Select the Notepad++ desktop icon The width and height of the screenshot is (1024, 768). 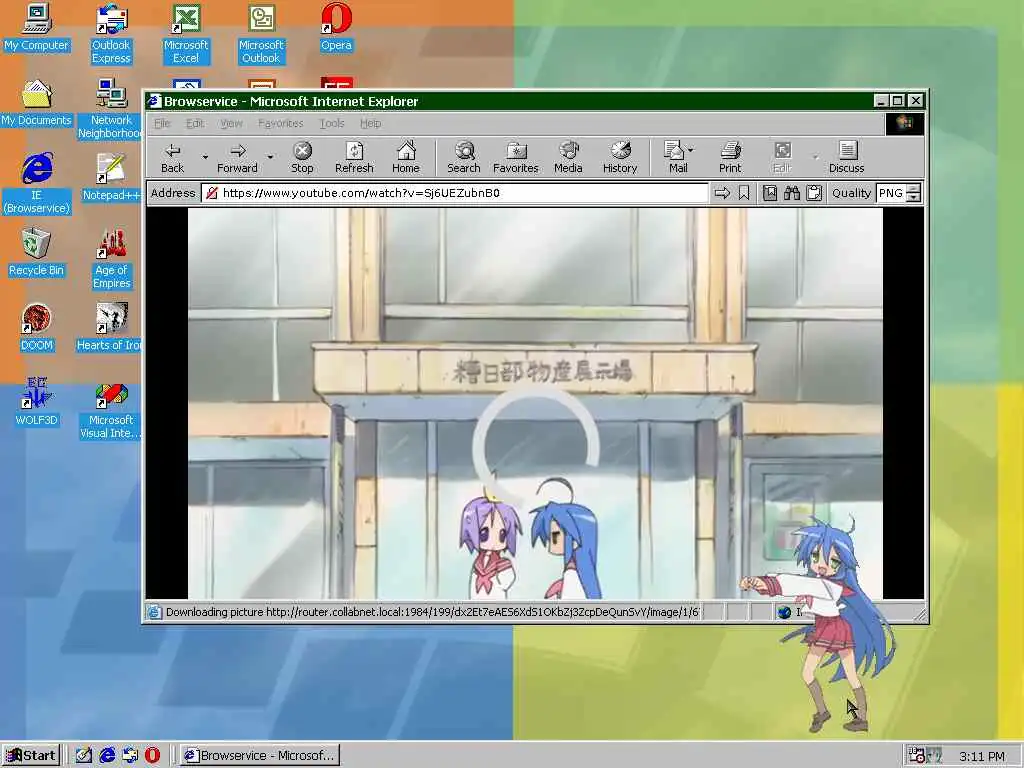(x=111, y=177)
